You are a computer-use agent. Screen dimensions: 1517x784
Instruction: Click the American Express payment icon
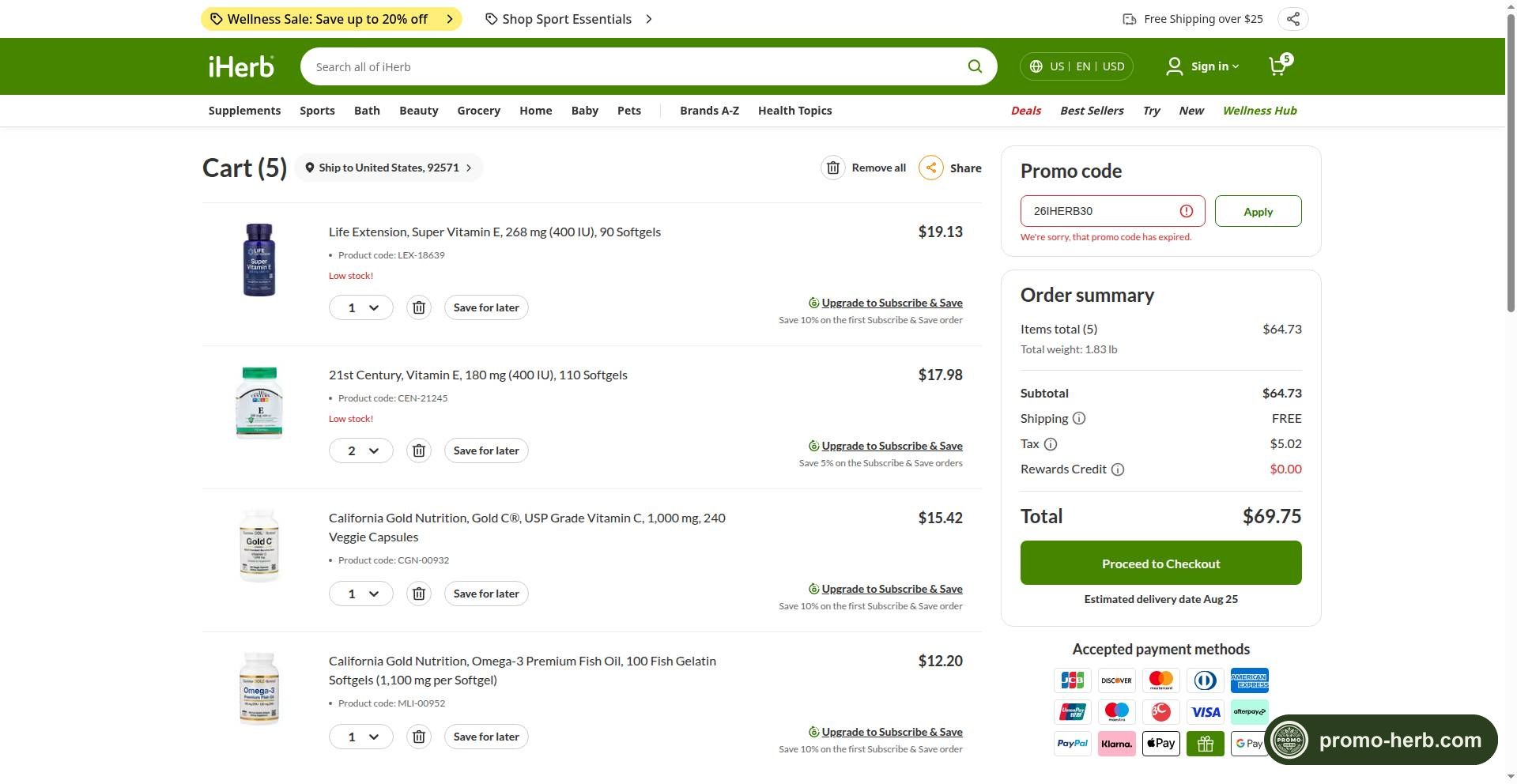(1250, 680)
